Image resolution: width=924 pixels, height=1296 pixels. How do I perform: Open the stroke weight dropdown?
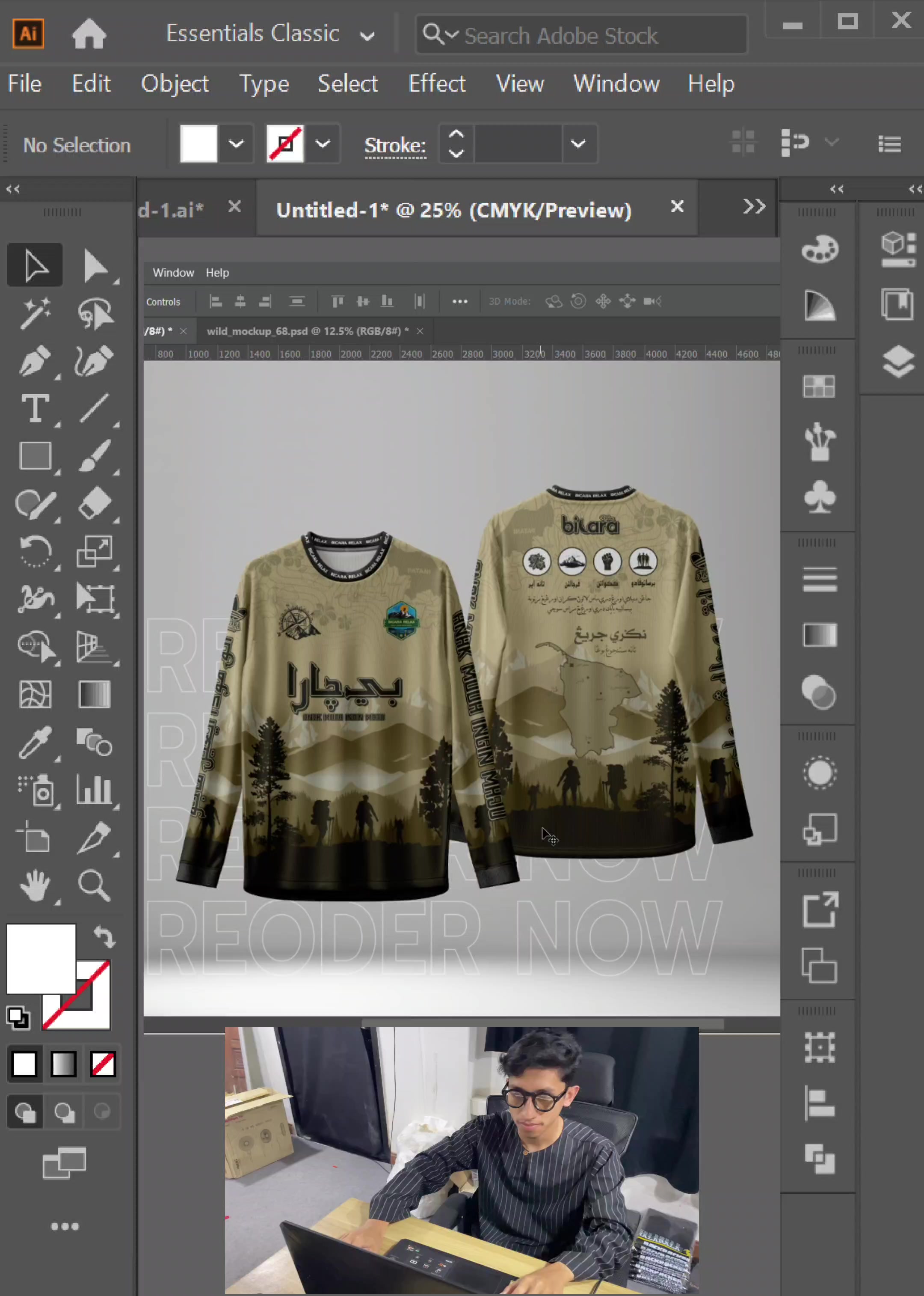[578, 144]
